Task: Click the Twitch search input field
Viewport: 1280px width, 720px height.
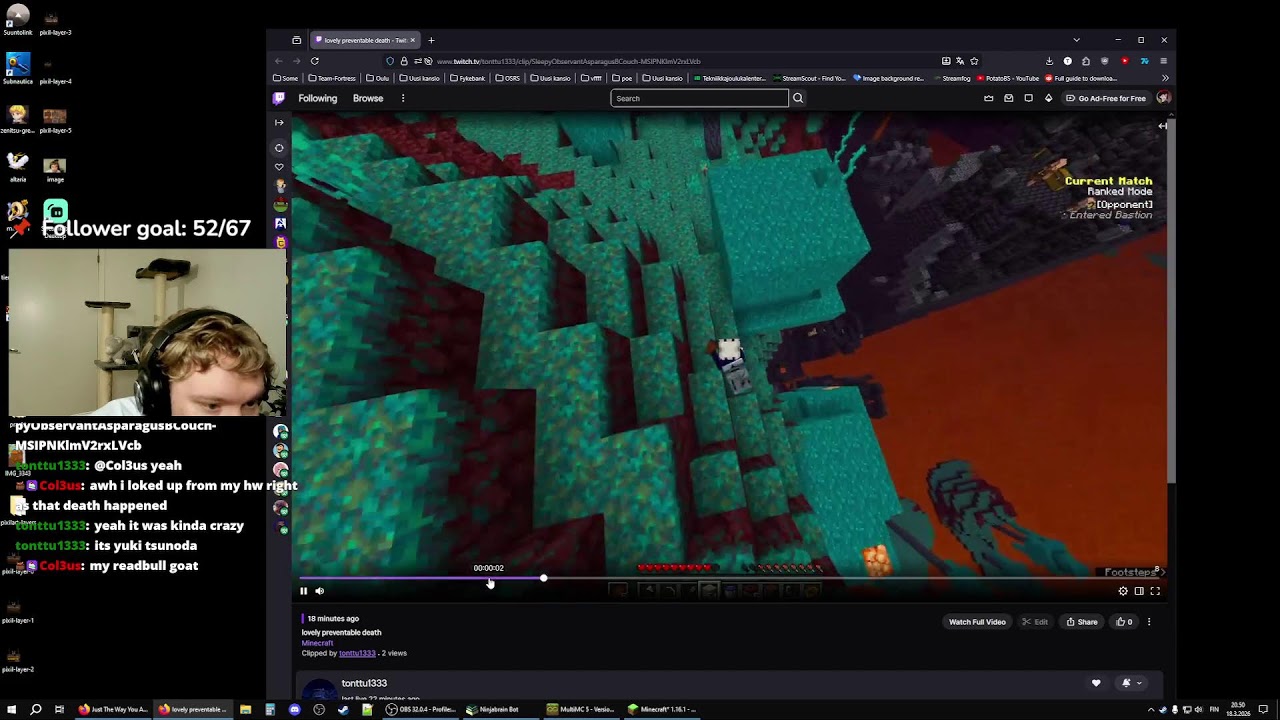Action: pyautogui.click(x=699, y=98)
